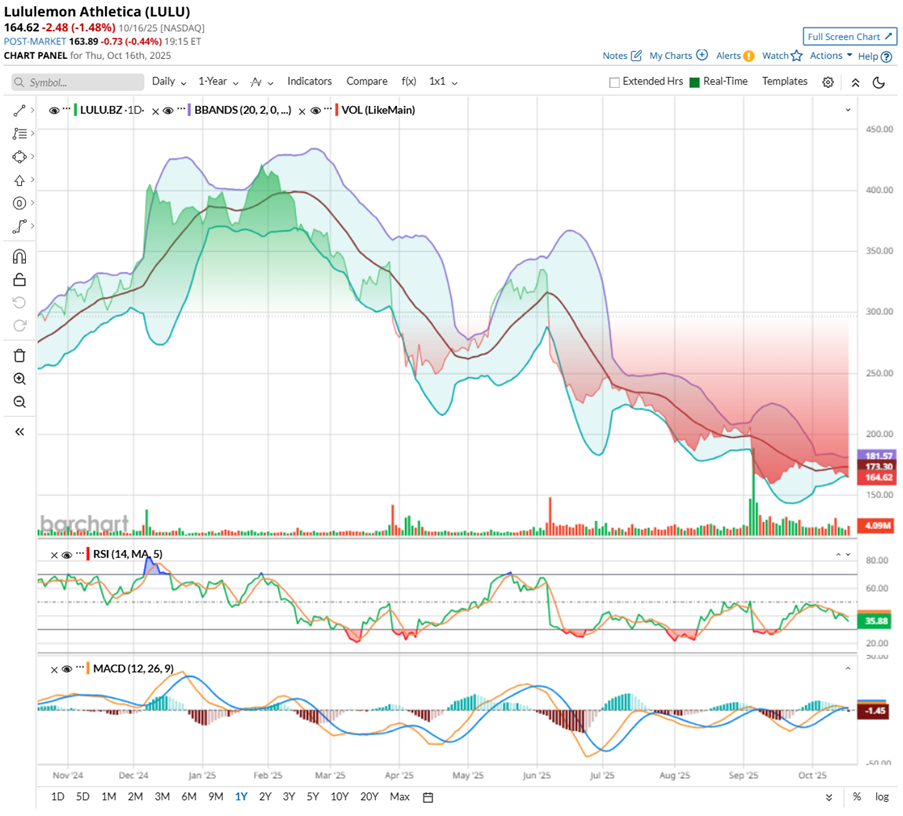Hide the LULU.BZ main series eye

pos(54,111)
